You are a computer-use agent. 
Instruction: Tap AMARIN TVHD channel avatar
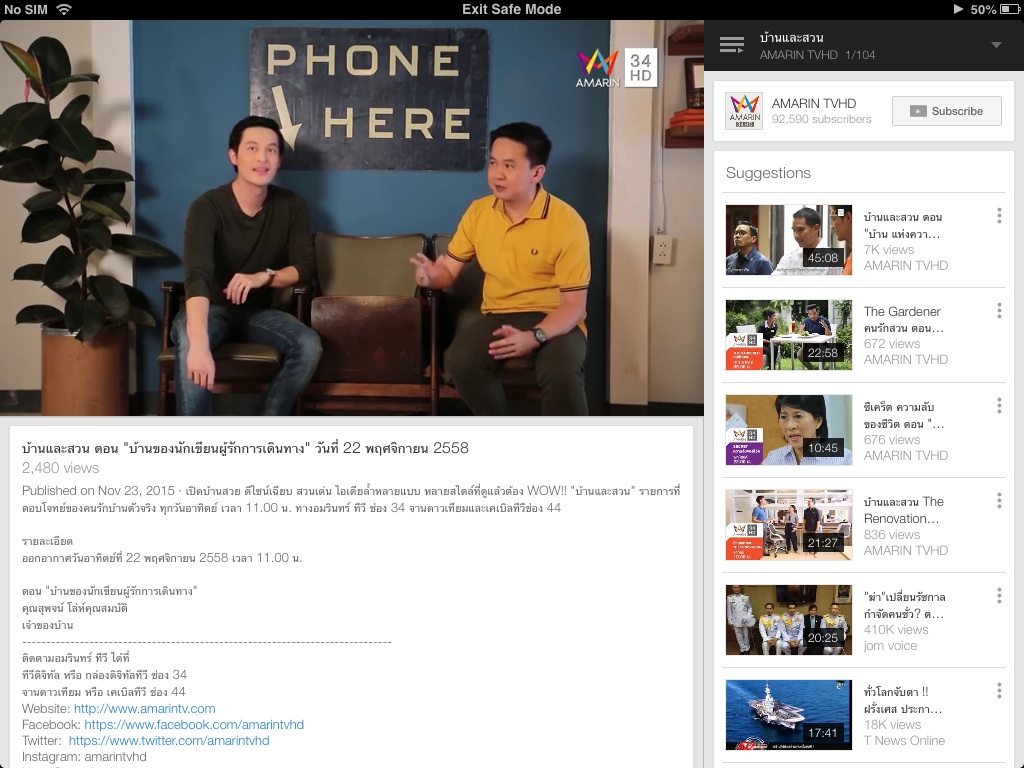pos(744,111)
